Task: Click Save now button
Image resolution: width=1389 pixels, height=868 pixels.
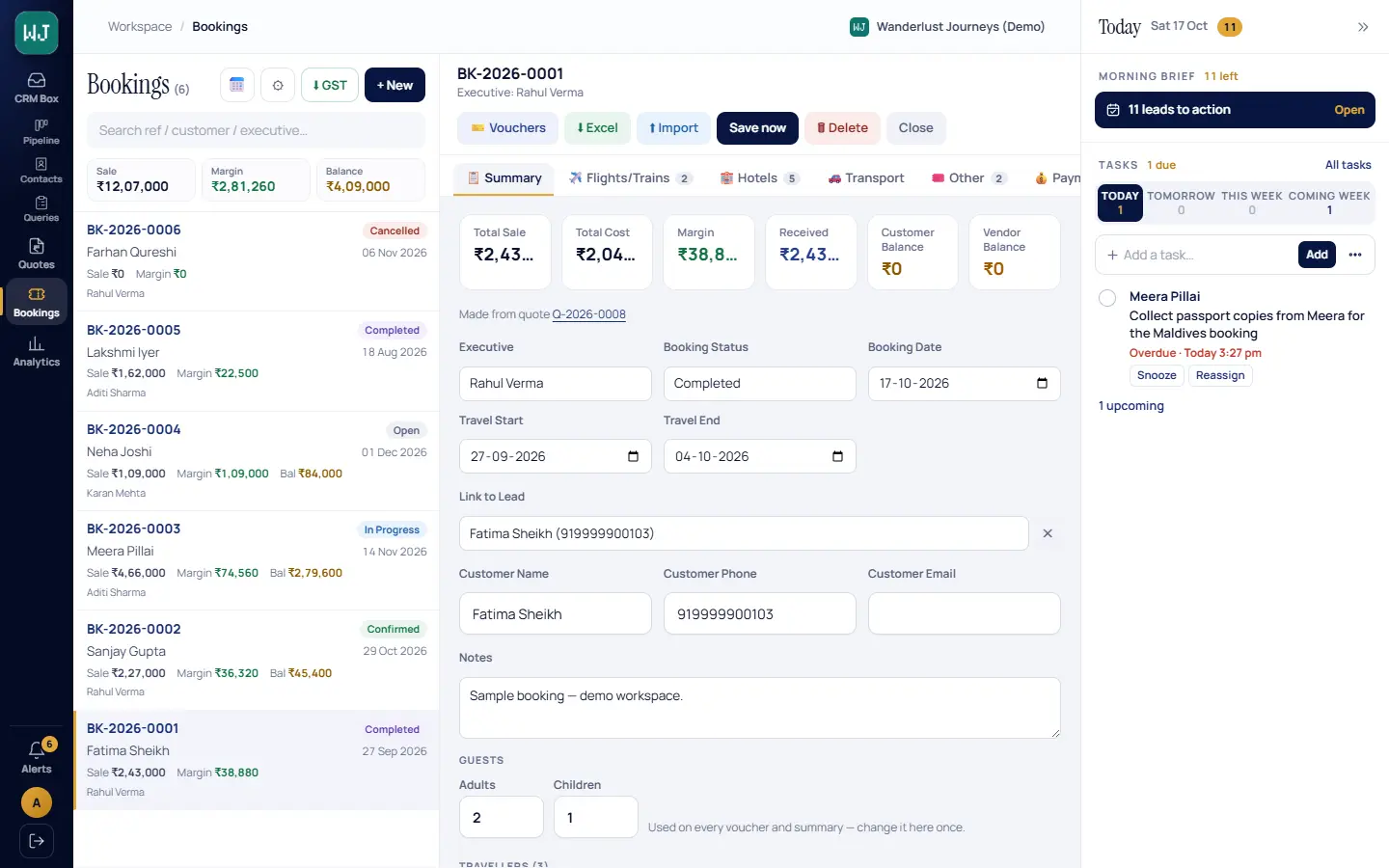Action: click(x=757, y=128)
